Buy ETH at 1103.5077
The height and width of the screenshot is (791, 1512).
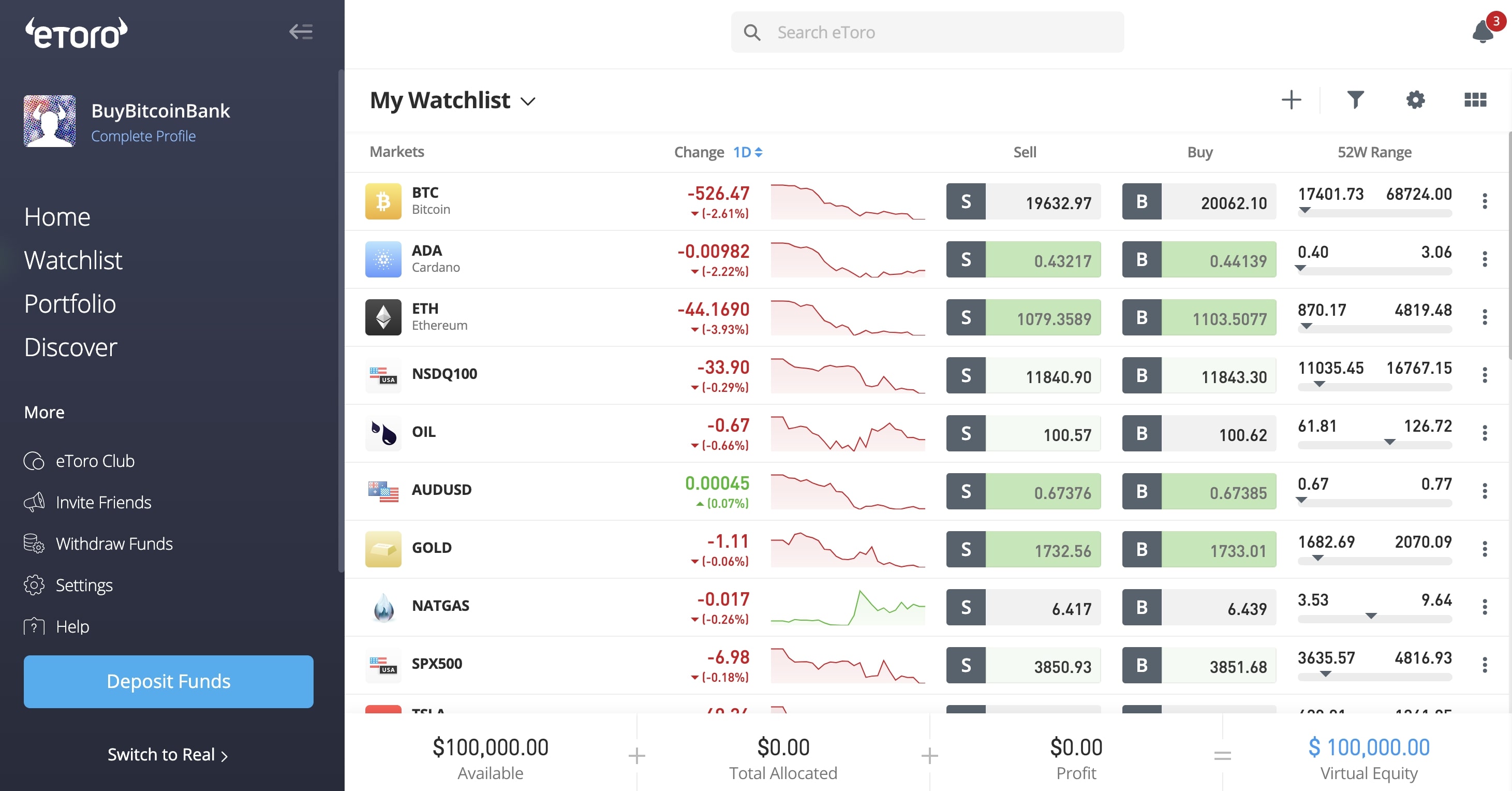(1198, 317)
